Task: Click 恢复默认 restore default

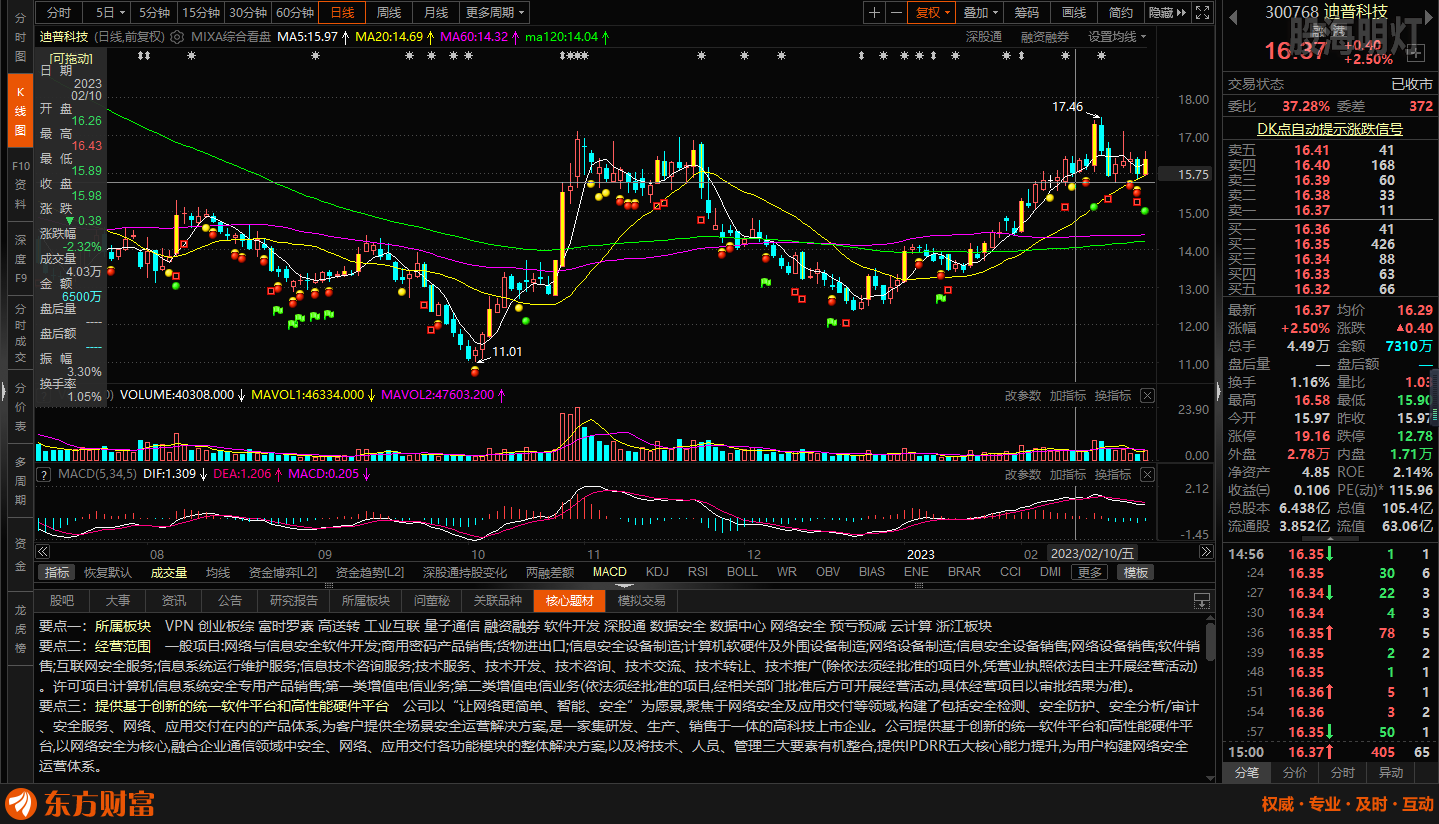Action: click(x=108, y=573)
